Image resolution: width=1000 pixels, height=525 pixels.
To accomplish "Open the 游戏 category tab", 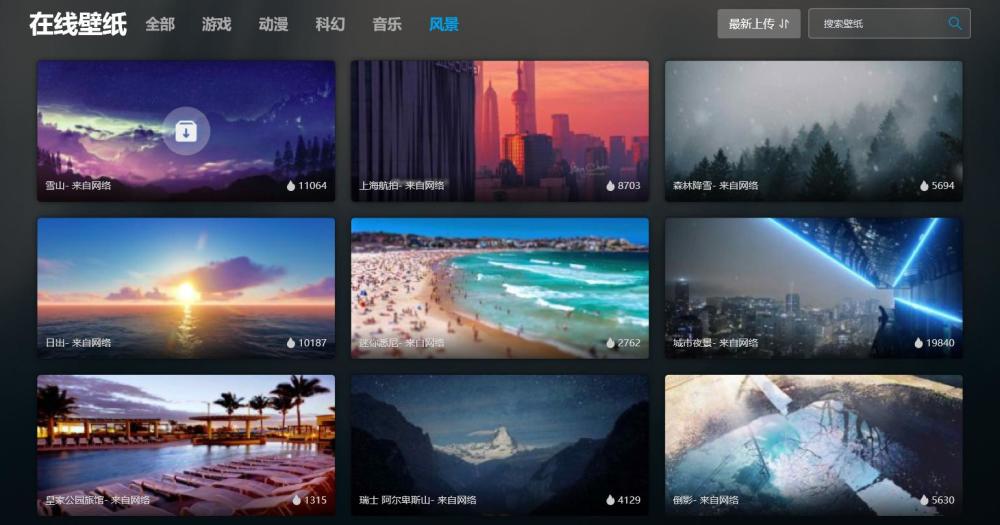I will pos(216,24).
